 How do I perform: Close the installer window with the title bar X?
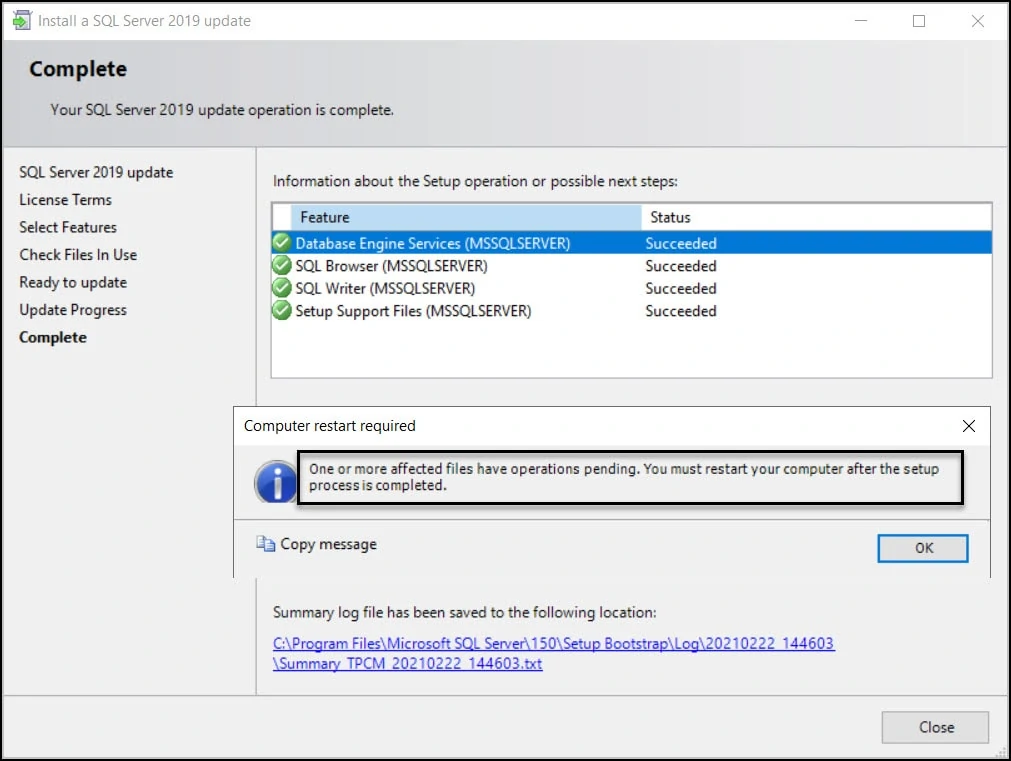(977, 21)
